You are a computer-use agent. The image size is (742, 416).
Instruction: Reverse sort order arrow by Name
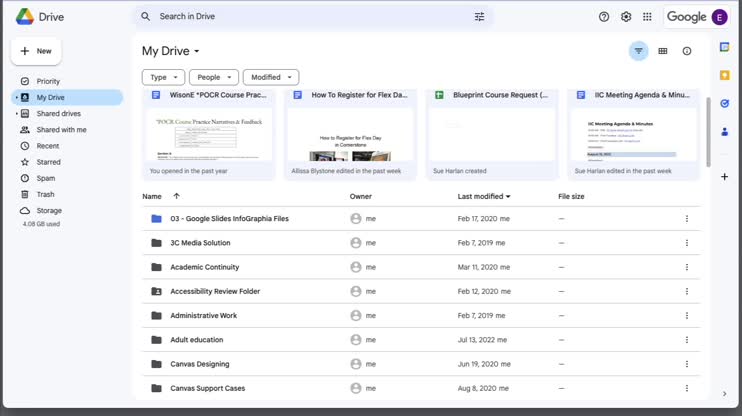tap(177, 196)
